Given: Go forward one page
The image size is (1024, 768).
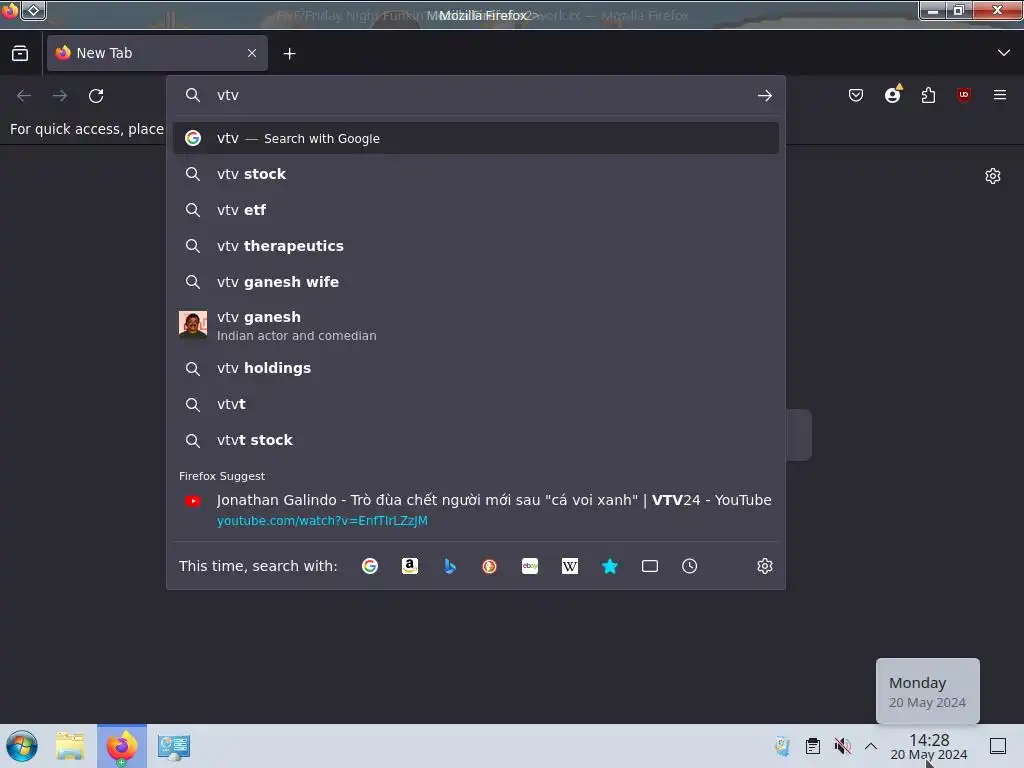Looking at the screenshot, I should tap(60, 96).
